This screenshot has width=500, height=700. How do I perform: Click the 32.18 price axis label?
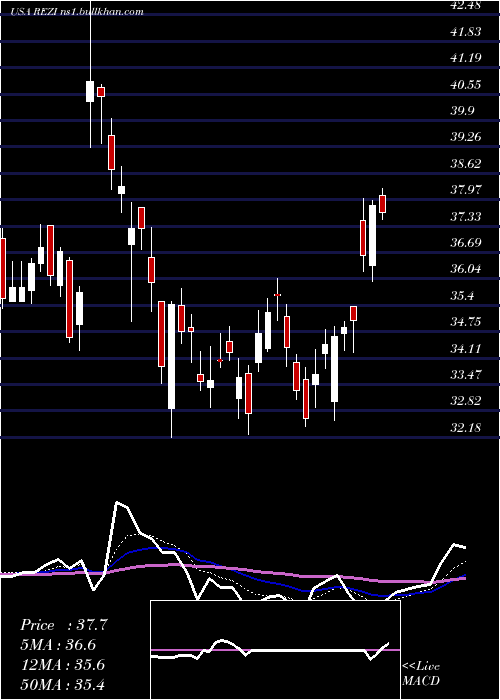[x=466, y=428]
